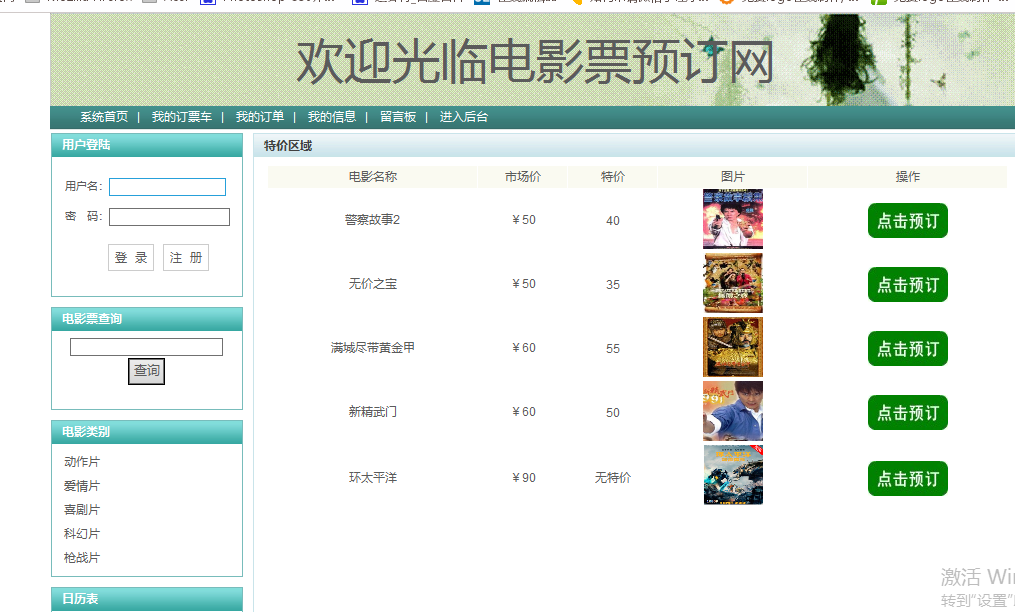The height and width of the screenshot is (612, 1015).
Task: Click the 欢迎光临电影票预订网 banner title
Action: point(535,62)
